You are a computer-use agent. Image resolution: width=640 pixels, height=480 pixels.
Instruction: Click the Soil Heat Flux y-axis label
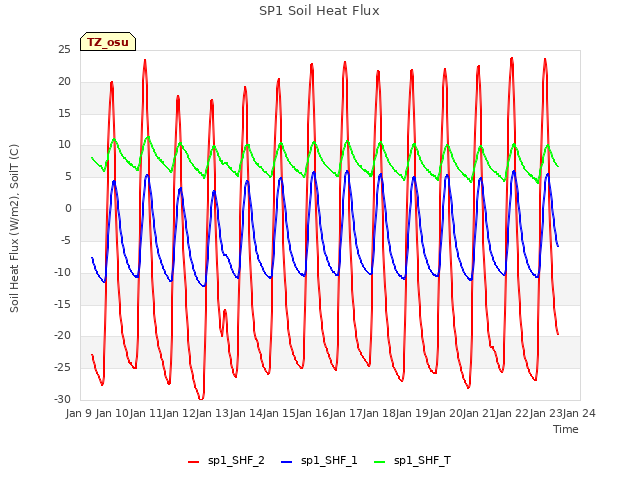(x=14, y=228)
